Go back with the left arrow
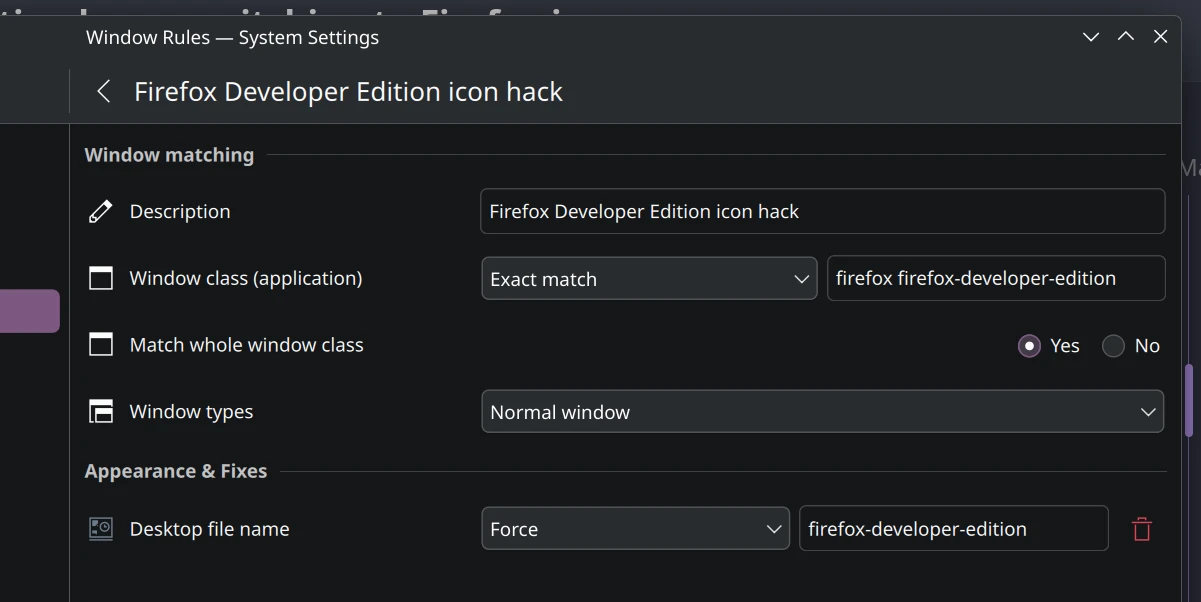The width and height of the screenshot is (1201, 602). point(103,92)
